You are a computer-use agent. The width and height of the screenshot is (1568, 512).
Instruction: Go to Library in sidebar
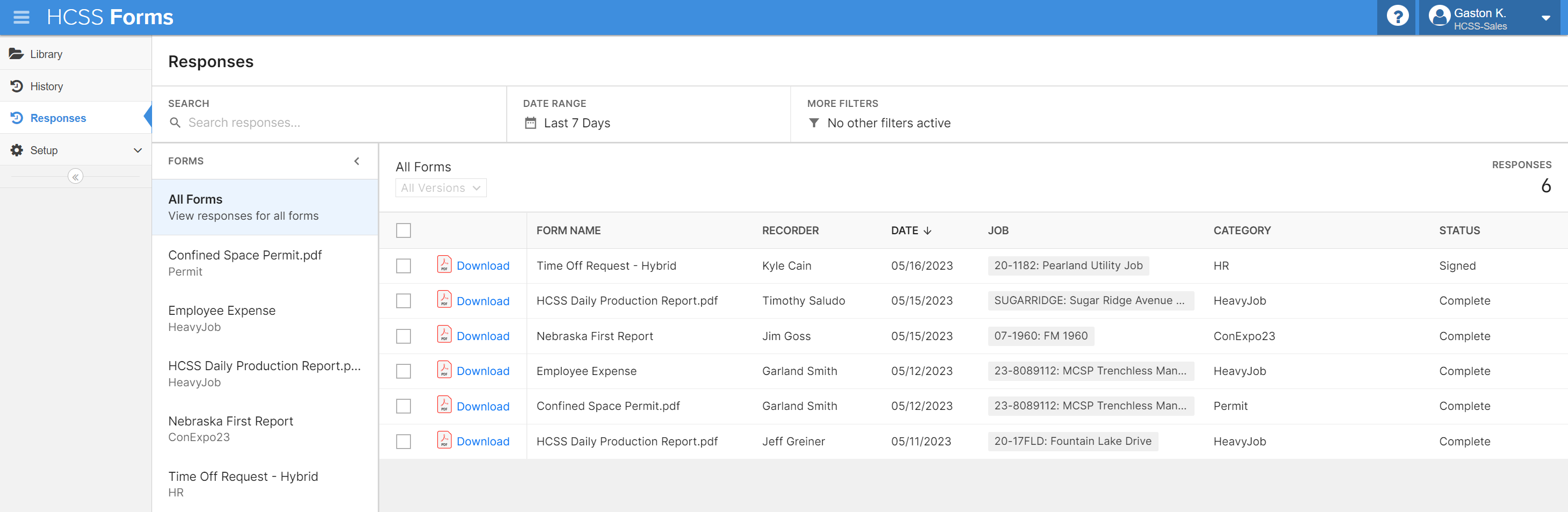pyautogui.click(x=46, y=54)
